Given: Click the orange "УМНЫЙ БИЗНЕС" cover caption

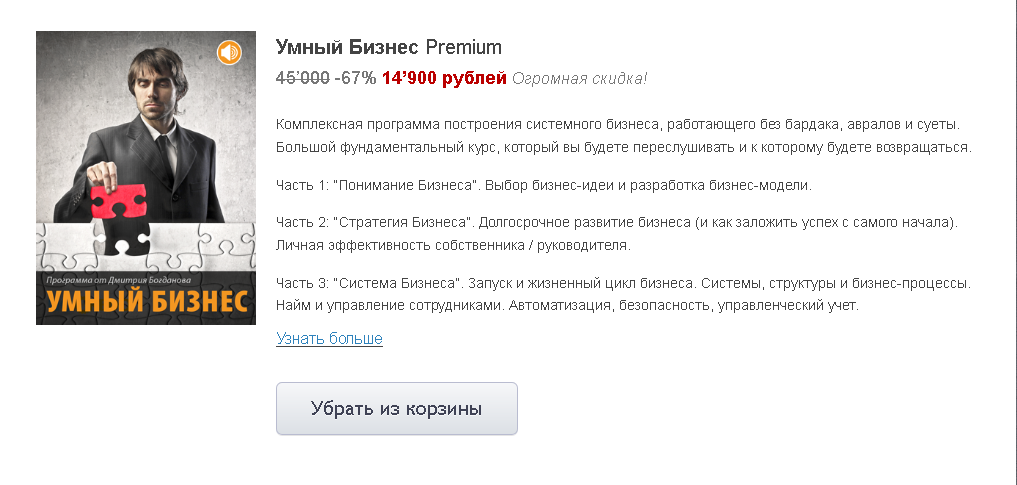Looking at the screenshot, I should click(x=146, y=300).
